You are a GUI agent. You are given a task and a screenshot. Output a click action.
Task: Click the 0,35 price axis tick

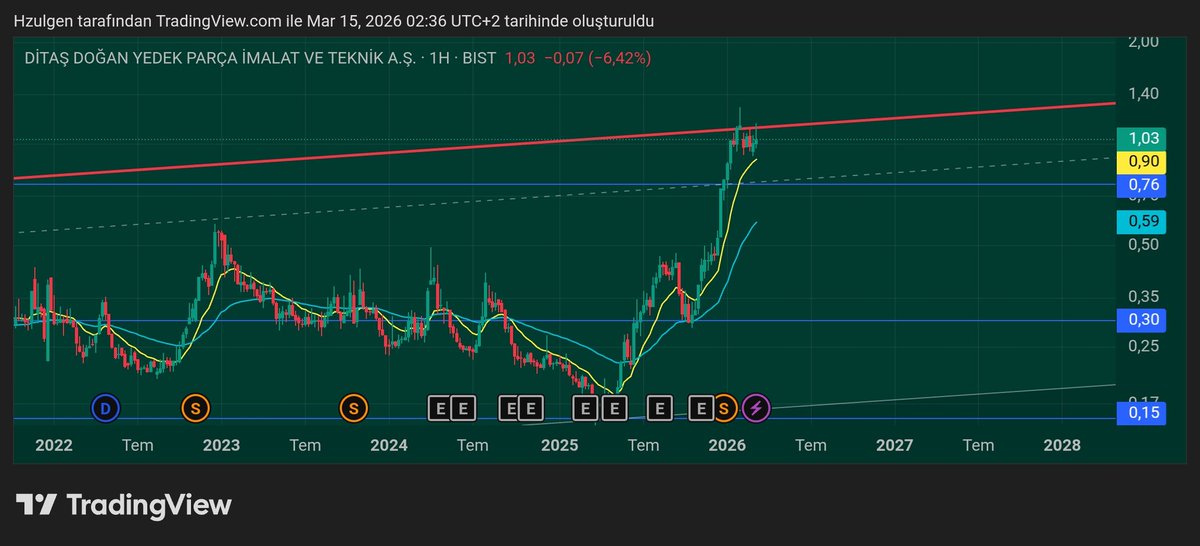click(1142, 297)
